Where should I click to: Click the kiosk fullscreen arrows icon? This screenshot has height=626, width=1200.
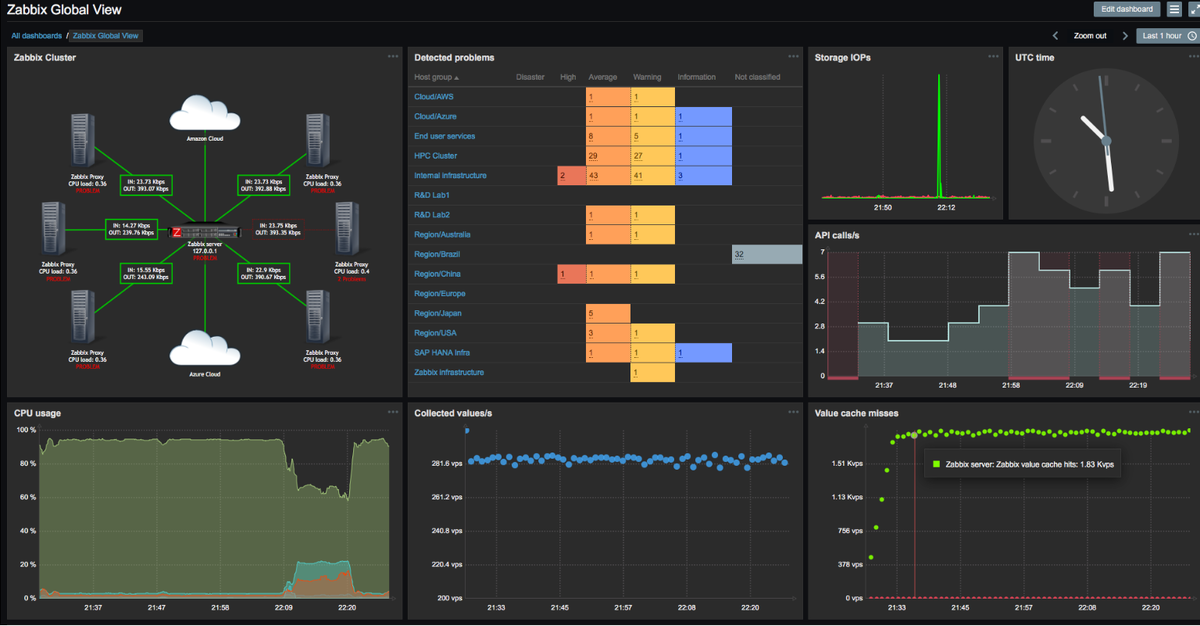(1194, 9)
